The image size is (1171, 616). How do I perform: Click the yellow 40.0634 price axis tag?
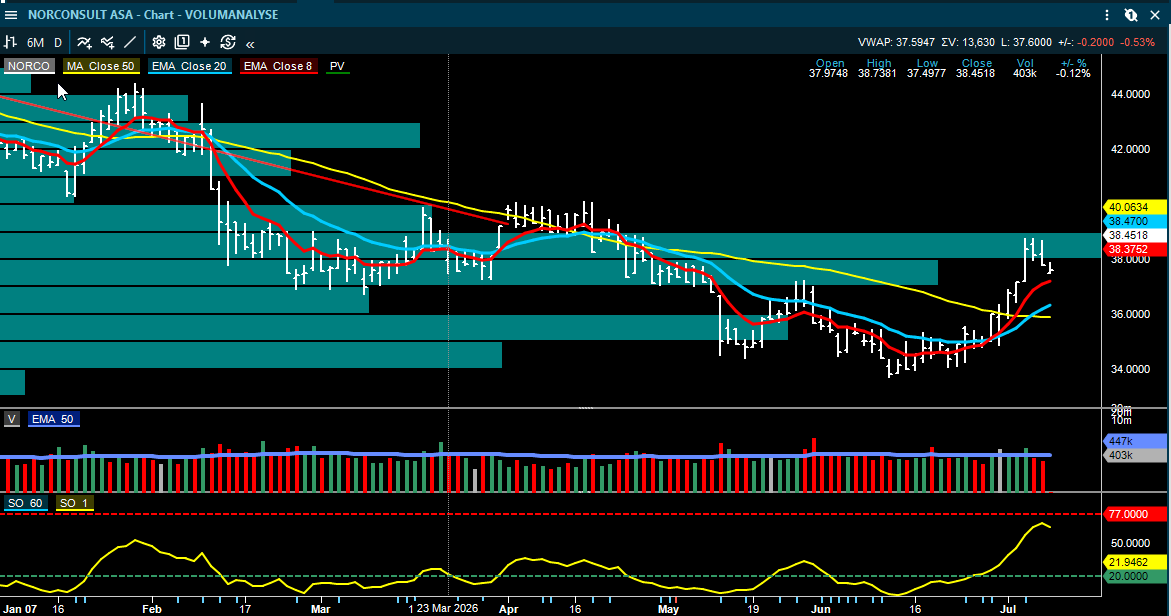click(1134, 208)
